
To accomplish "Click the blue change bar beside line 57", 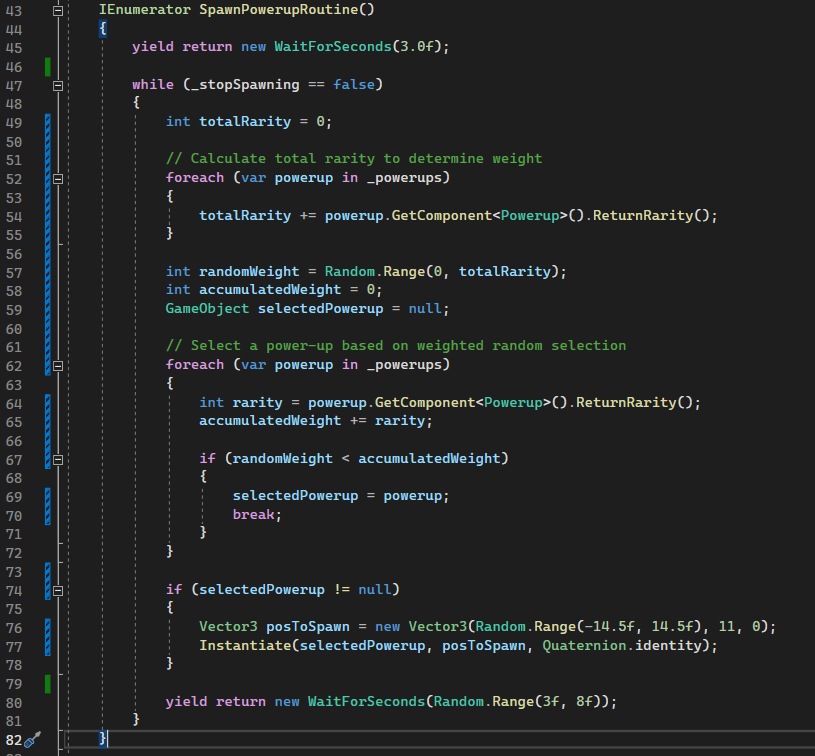I will (48, 271).
